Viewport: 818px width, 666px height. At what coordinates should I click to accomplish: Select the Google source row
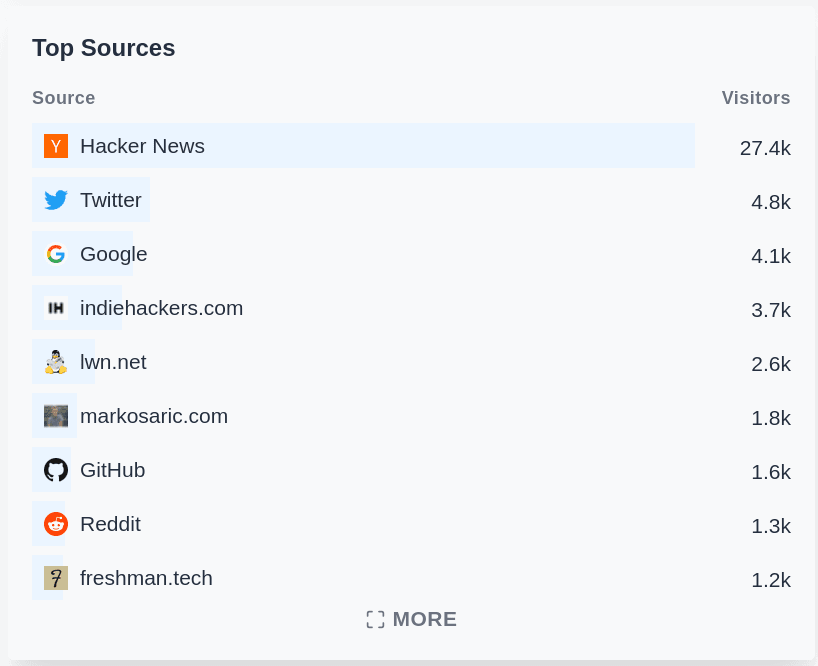pyautogui.click(x=113, y=253)
